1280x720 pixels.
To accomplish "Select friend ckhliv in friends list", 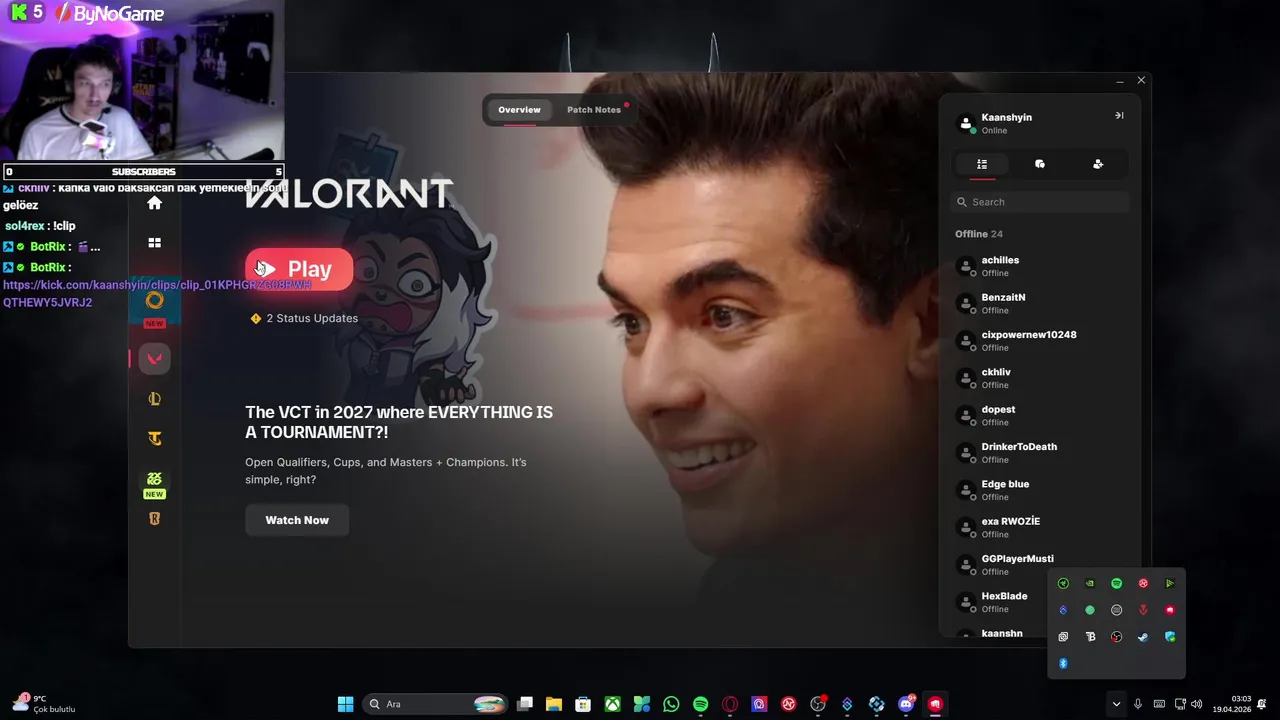I will [1040, 378].
